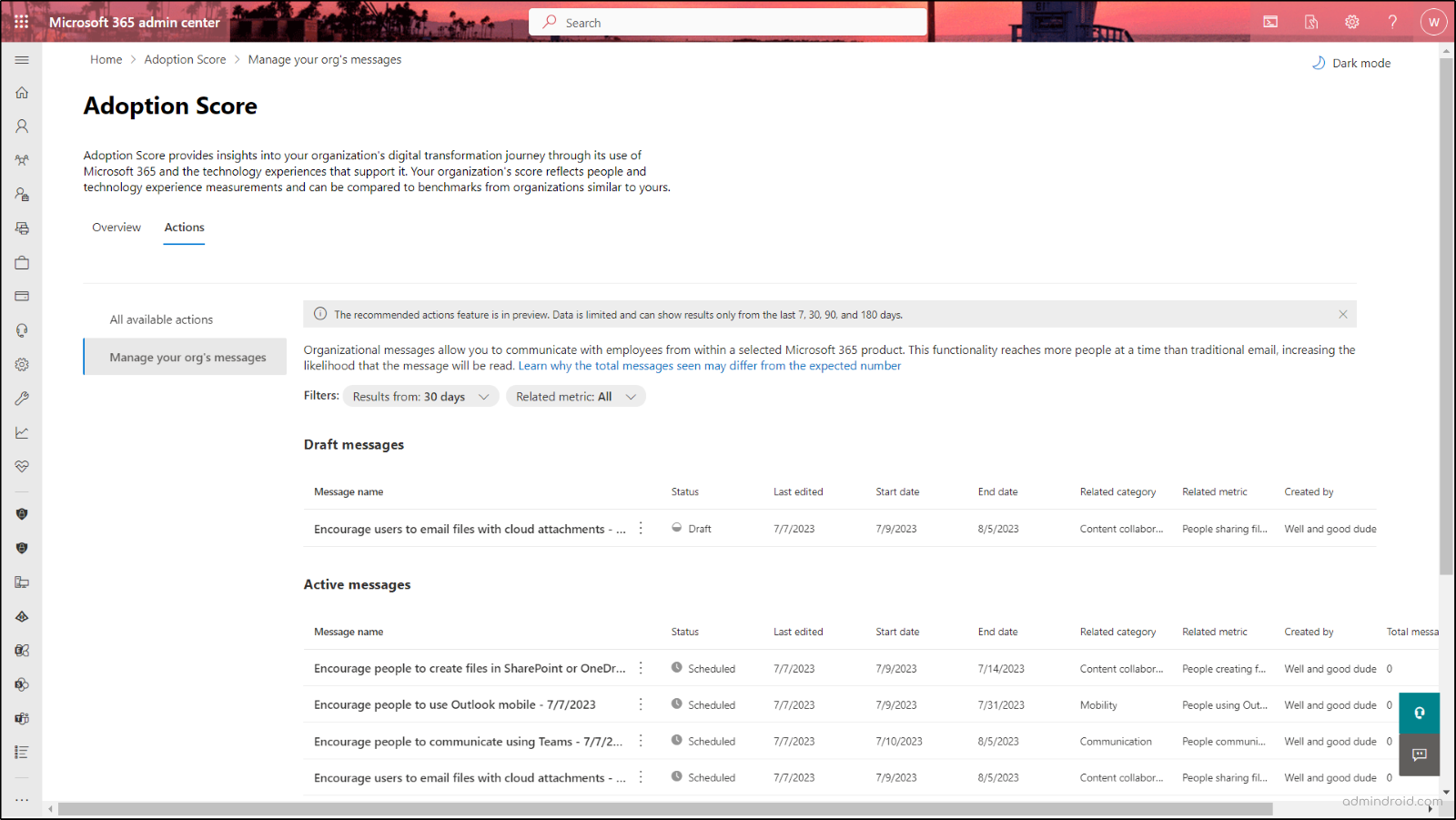The image size is (1456, 820).
Task: Open the Results from 30 days filter
Action: pyautogui.click(x=420, y=396)
